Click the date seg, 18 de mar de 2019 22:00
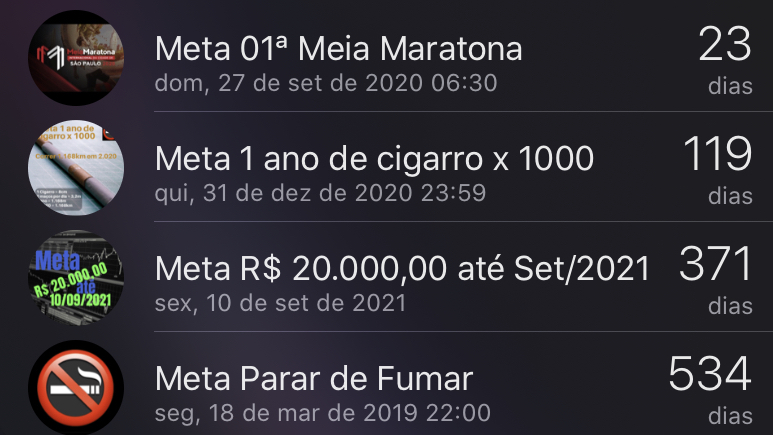This screenshot has width=773, height=435. pos(322,413)
